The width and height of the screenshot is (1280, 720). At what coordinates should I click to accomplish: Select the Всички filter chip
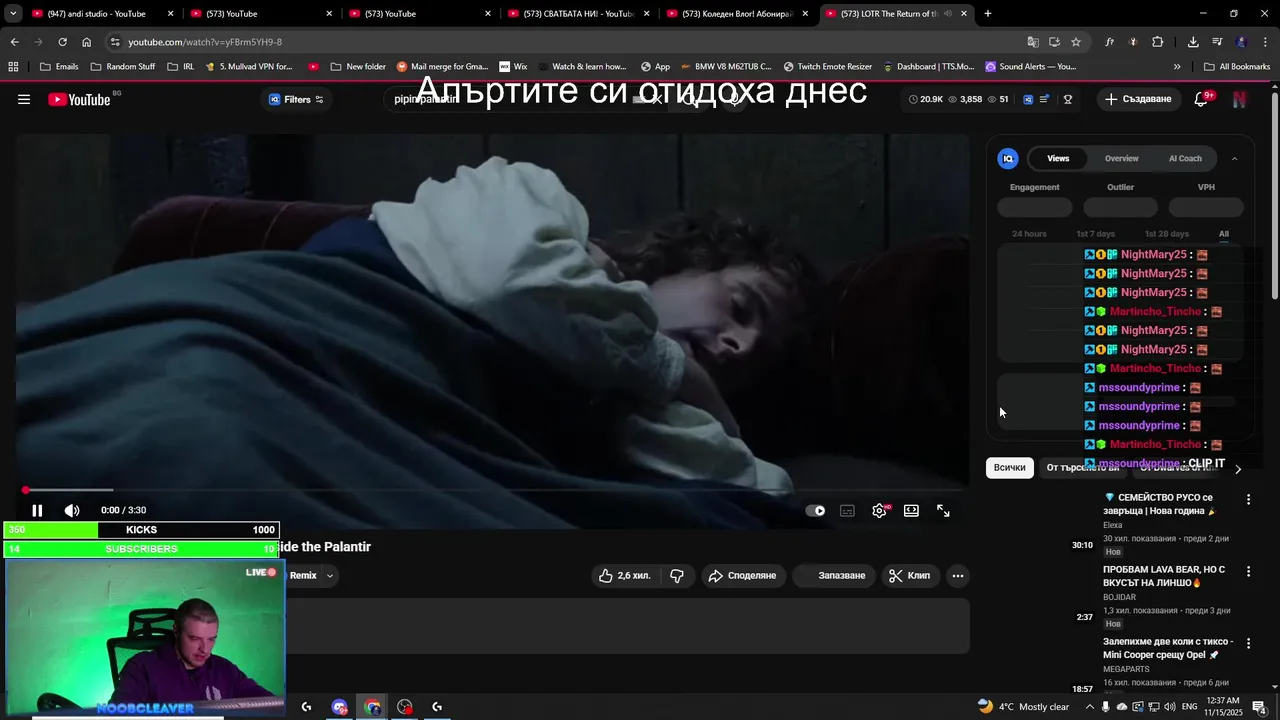1010,467
